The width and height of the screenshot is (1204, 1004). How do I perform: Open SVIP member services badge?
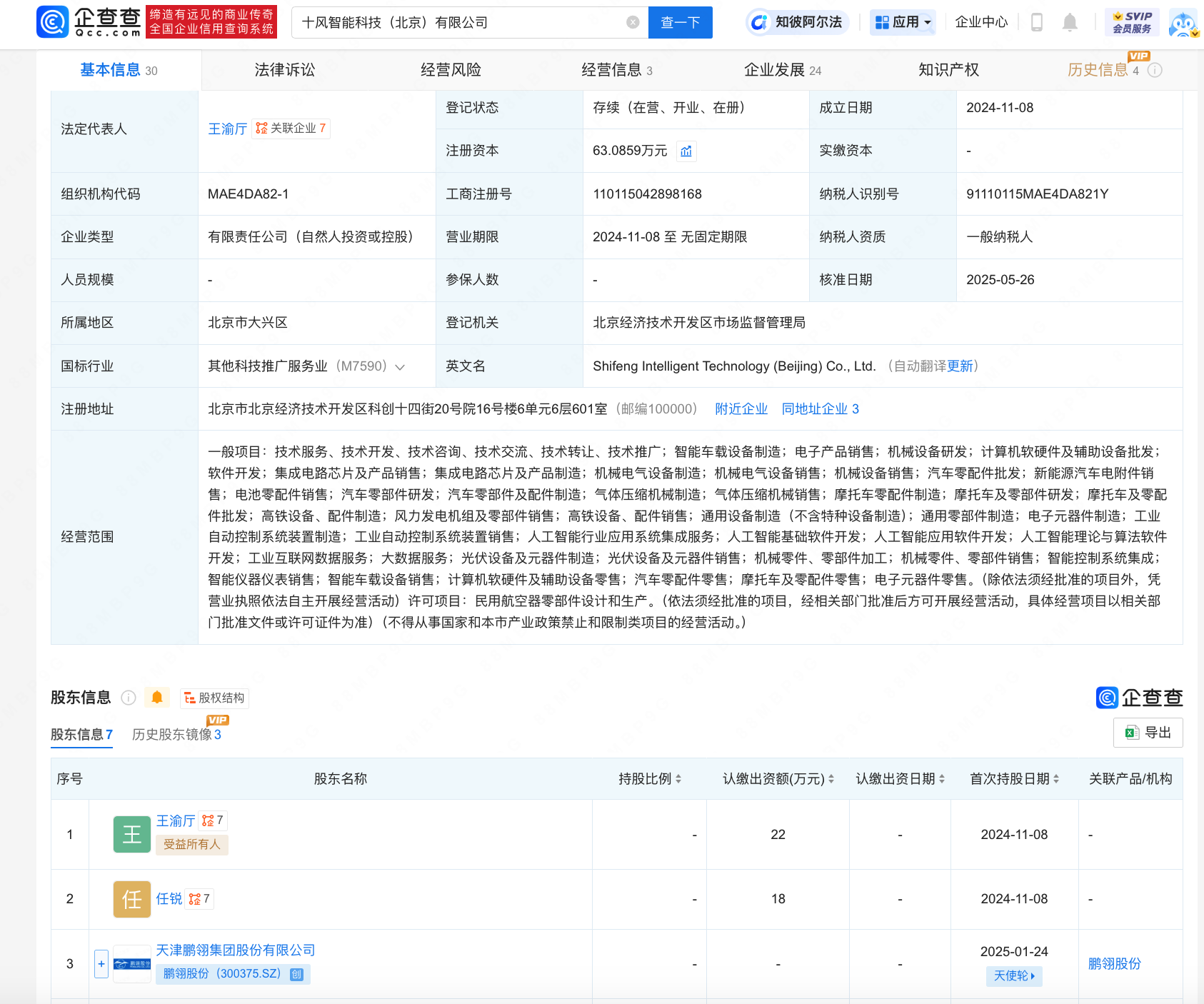tap(1132, 22)
